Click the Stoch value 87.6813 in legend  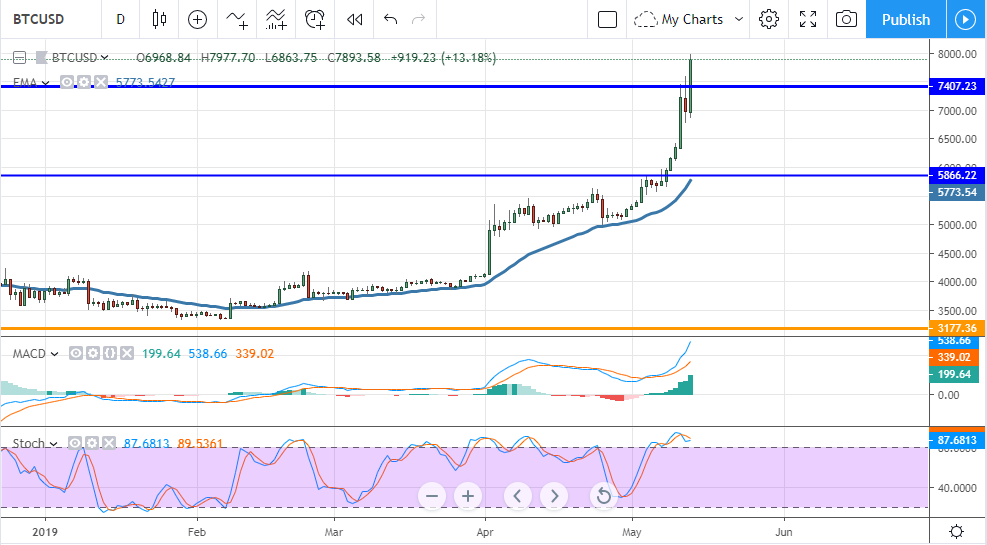(x=147, y=444)
